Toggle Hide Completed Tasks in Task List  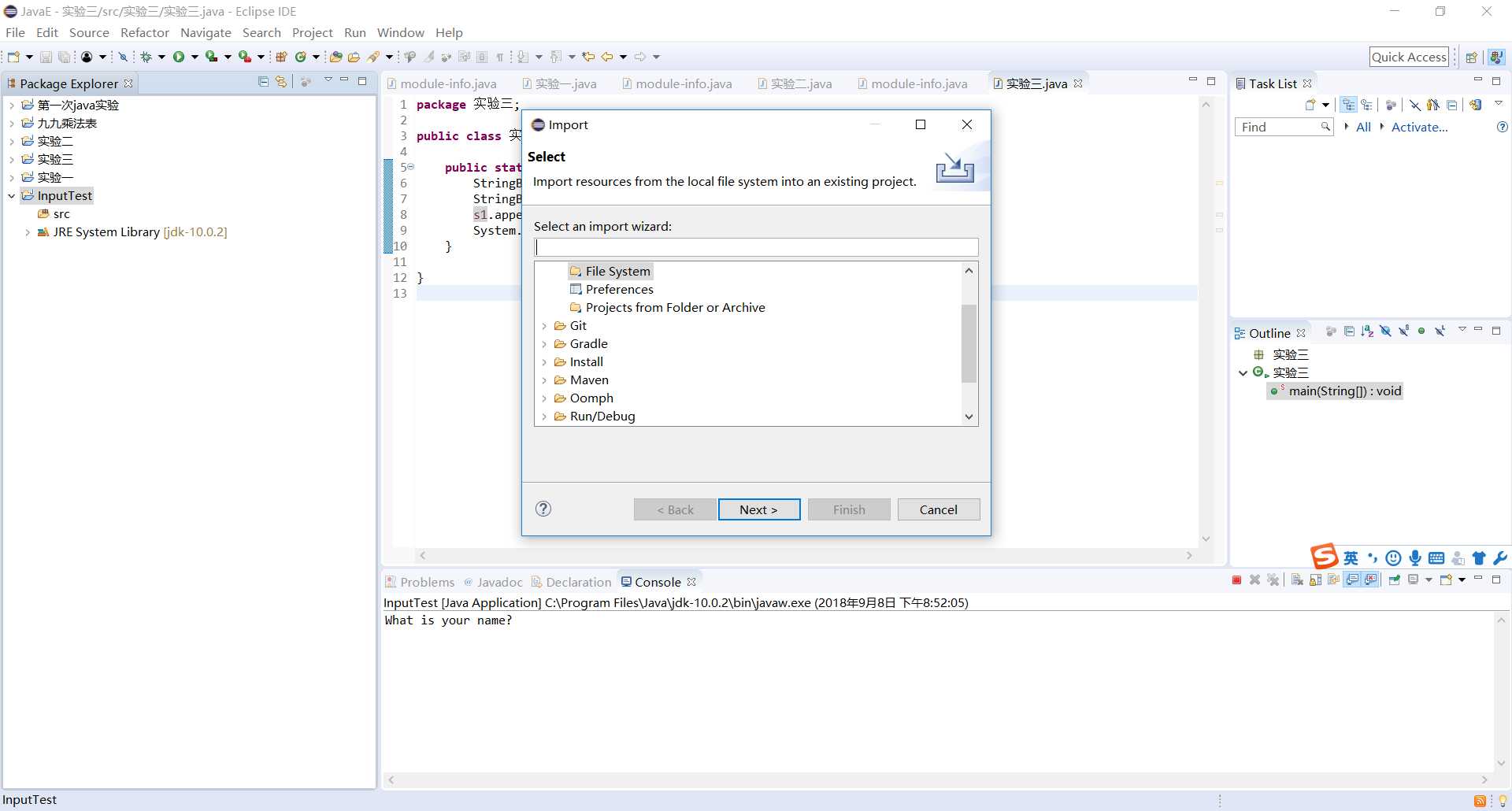click(x=1415, y=105)
